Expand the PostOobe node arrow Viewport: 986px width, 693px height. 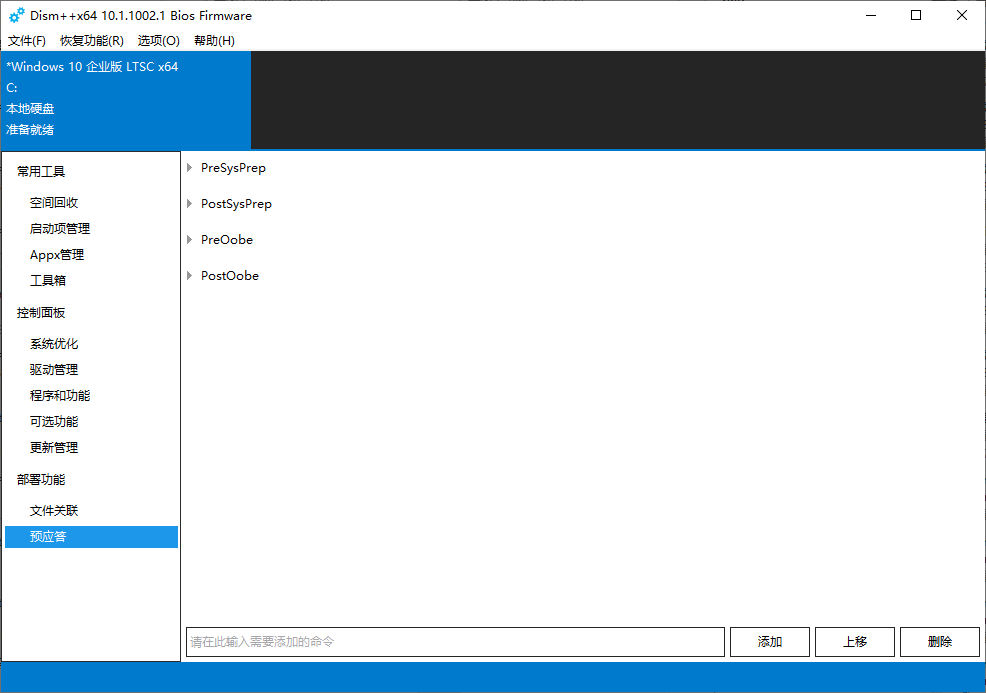pos(189,276)
